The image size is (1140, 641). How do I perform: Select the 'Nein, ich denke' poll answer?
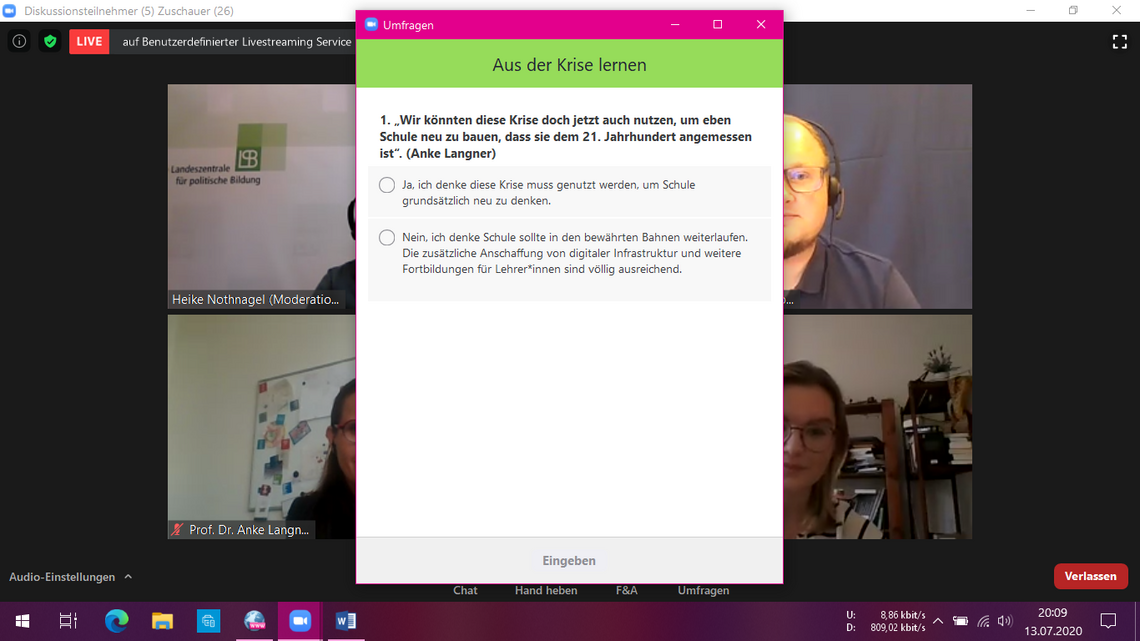(387, 238)
